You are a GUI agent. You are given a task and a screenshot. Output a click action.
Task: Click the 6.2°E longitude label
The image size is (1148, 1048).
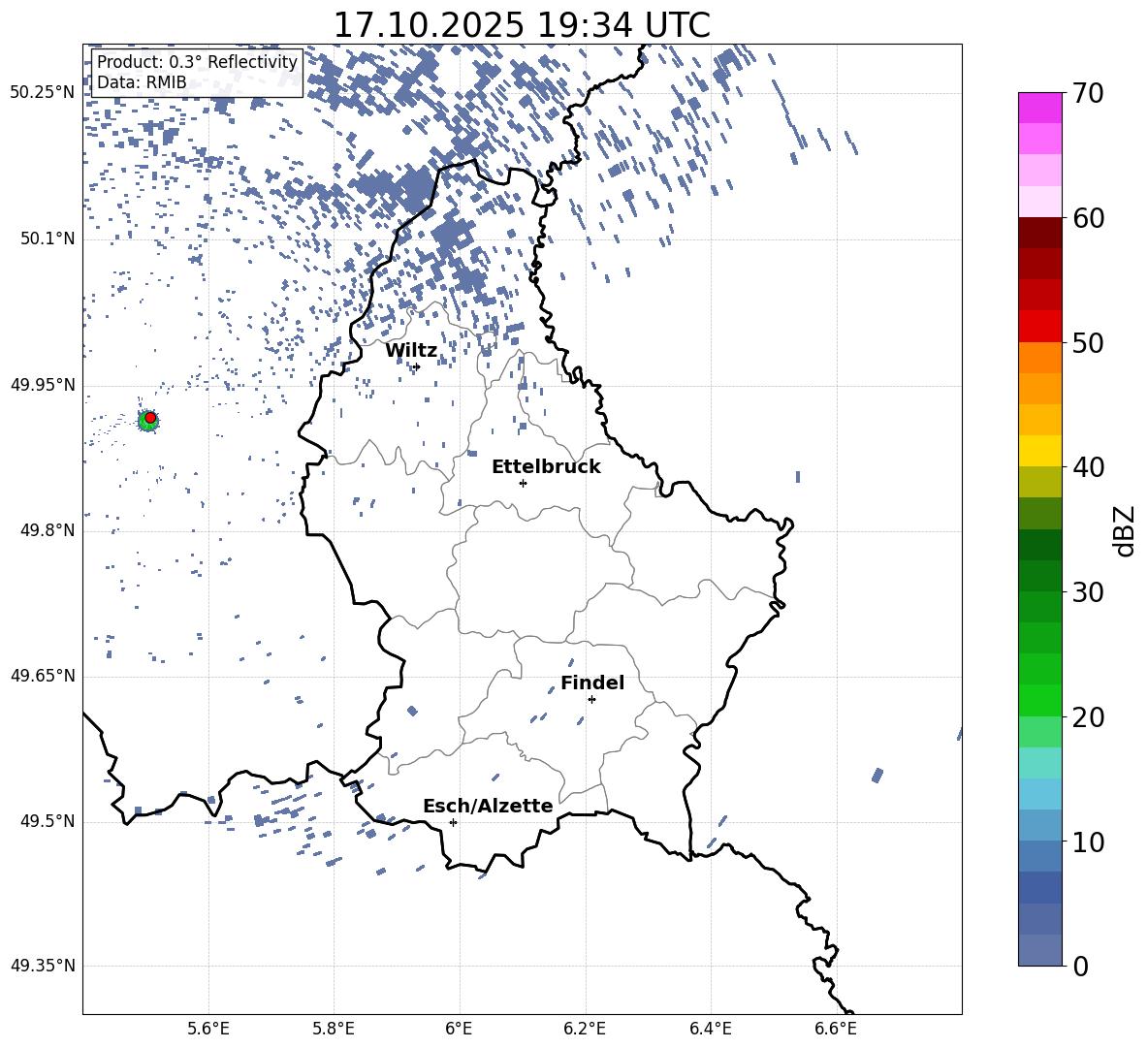pyautogui.click(x=585, y=1029)
